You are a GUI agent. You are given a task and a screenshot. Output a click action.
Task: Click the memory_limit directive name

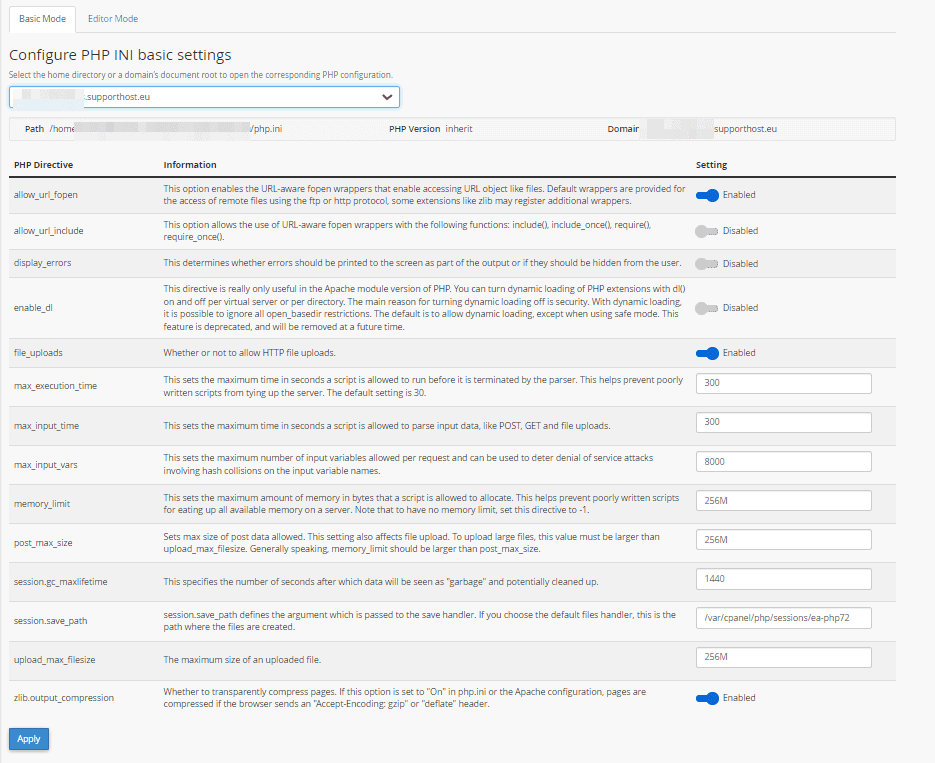42,504
